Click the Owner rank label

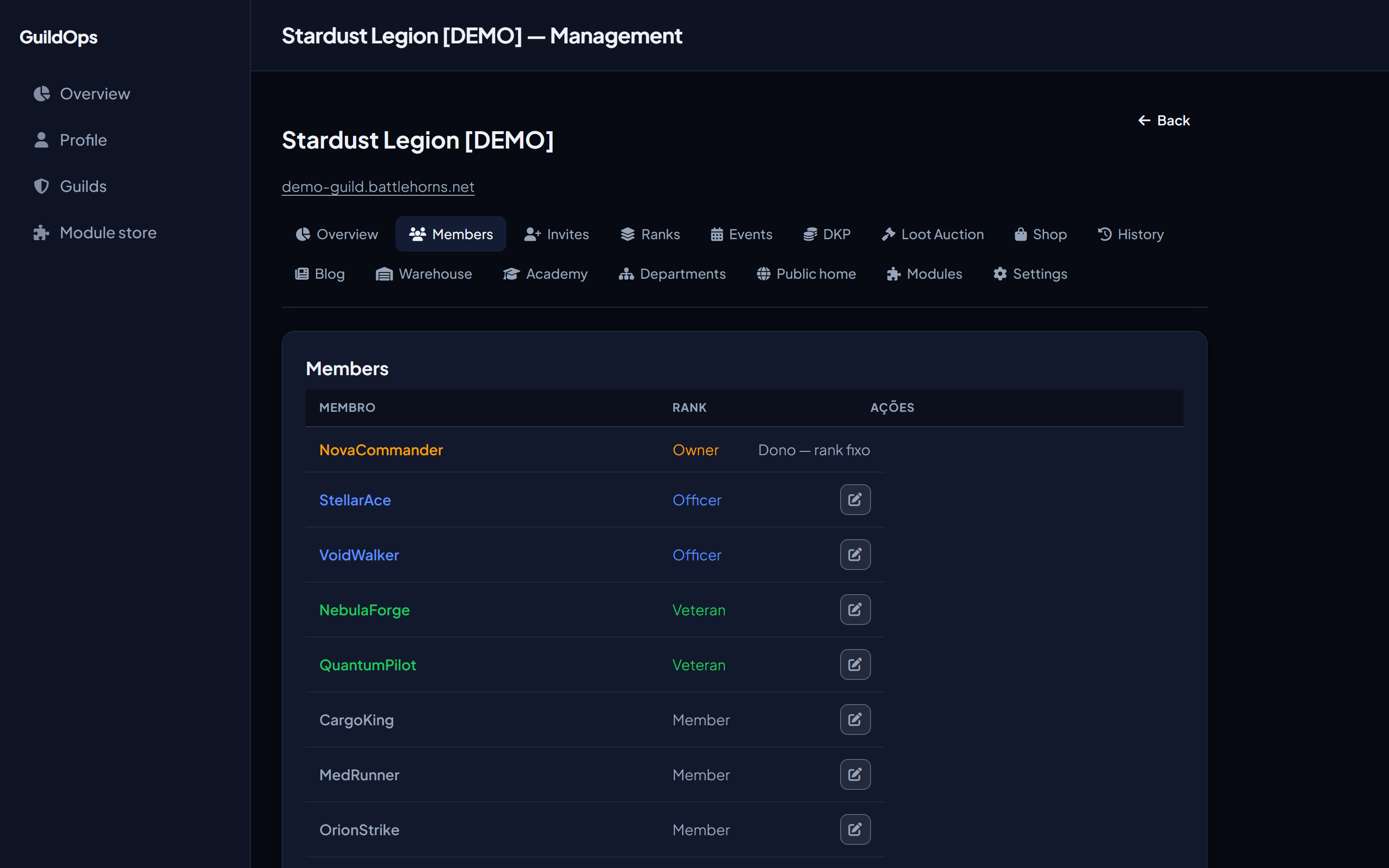pyautogui.click(x=695, y=450)
